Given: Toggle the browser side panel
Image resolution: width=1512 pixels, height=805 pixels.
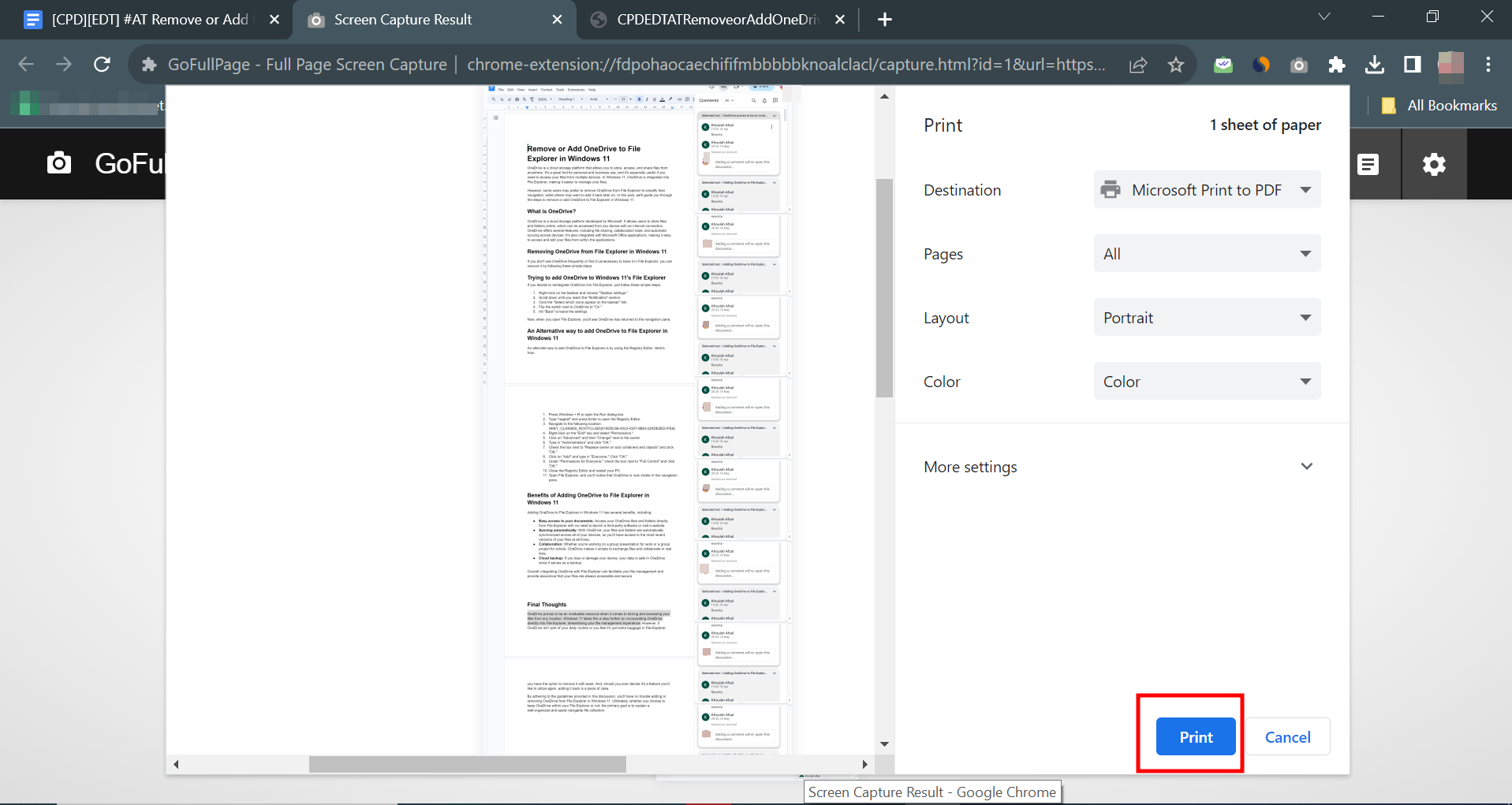Looking at the screenshot, I should click(1413, 65).
